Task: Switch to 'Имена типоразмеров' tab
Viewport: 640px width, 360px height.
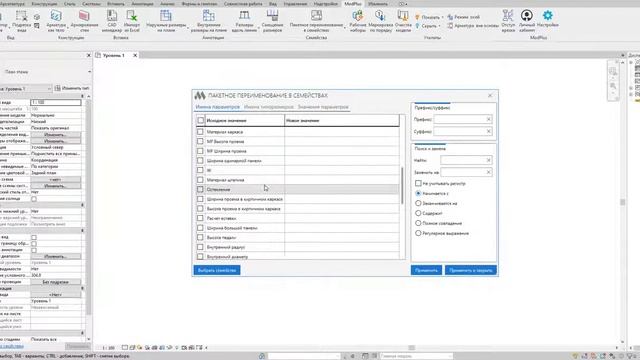Action: (269, 107)
